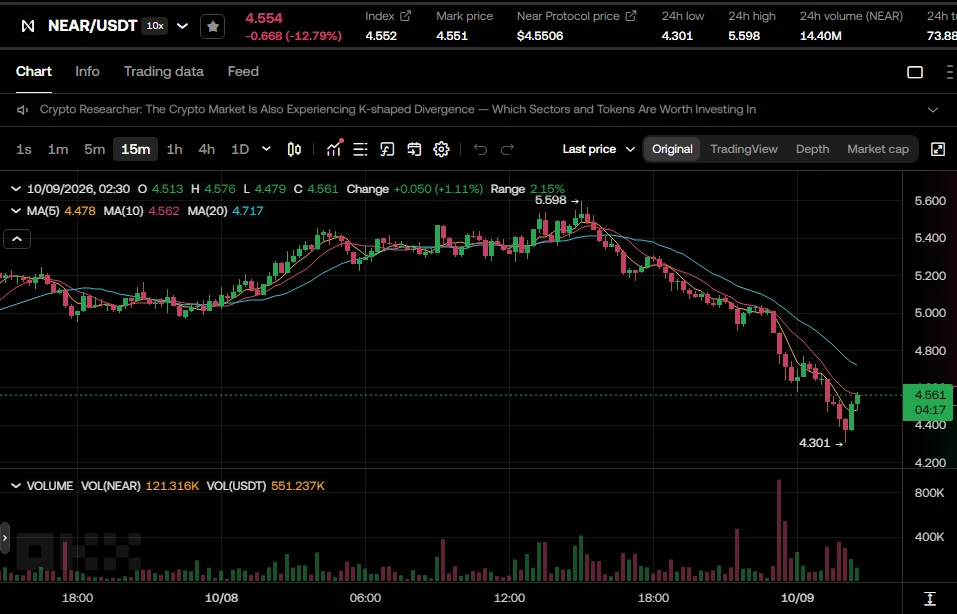Open the indicators icon in chart toolbar
The width and height of the screenshot is (957, 614).
point(334,149)
